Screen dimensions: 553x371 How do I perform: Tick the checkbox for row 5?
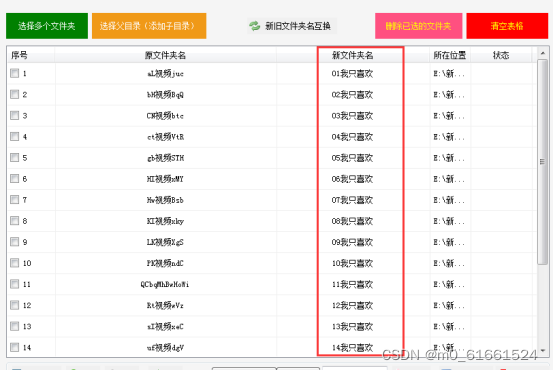point(14,158)
